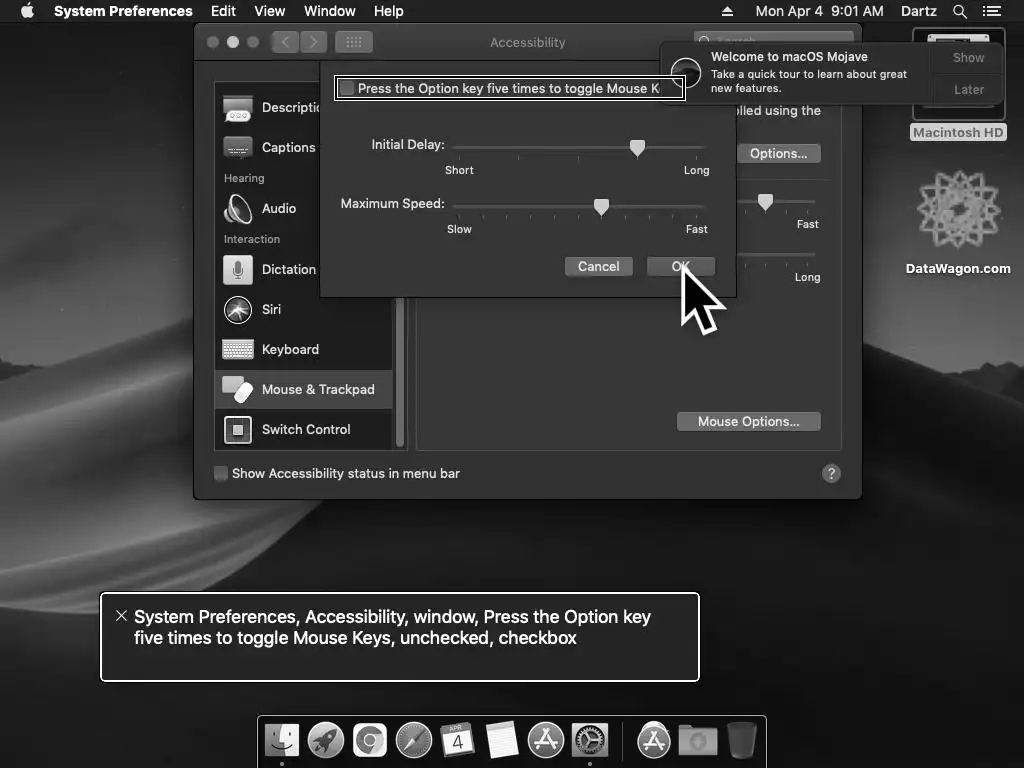Open the Help menu
The height and width of the screenshot is (768, 1024).
(389, 11)
